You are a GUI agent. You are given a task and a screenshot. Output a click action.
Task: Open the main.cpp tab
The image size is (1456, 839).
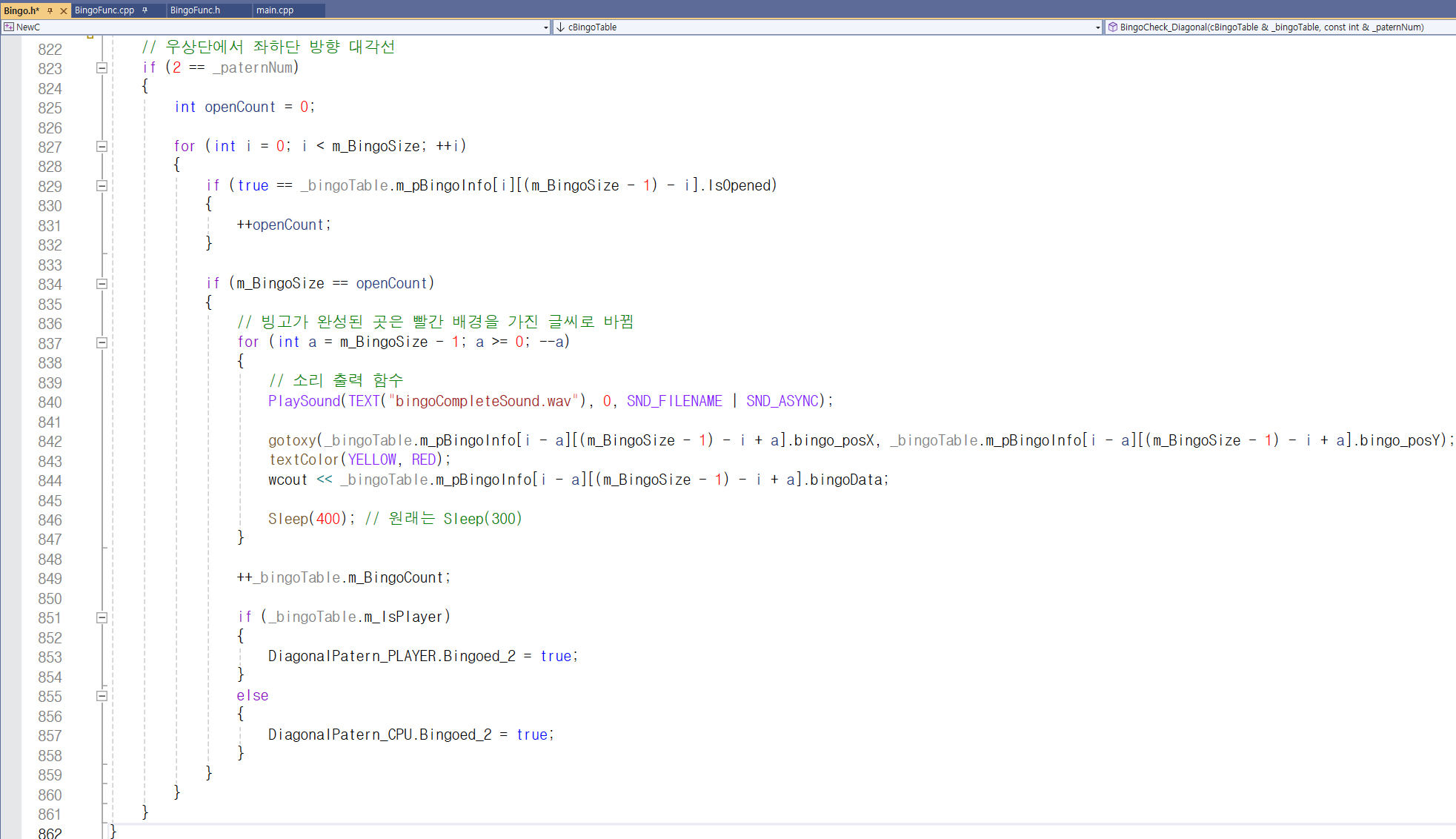coord(275,10)
